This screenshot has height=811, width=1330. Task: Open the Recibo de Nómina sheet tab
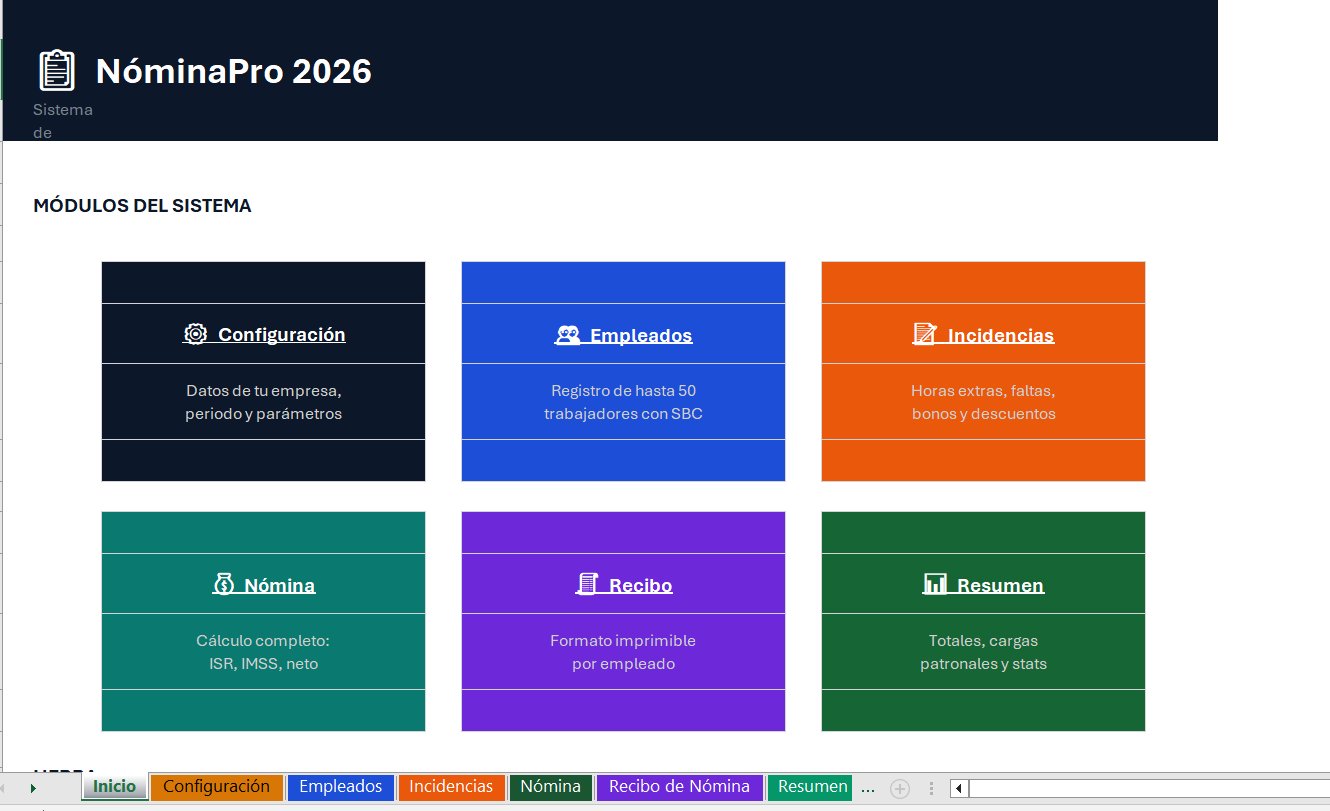click(680, 787)
